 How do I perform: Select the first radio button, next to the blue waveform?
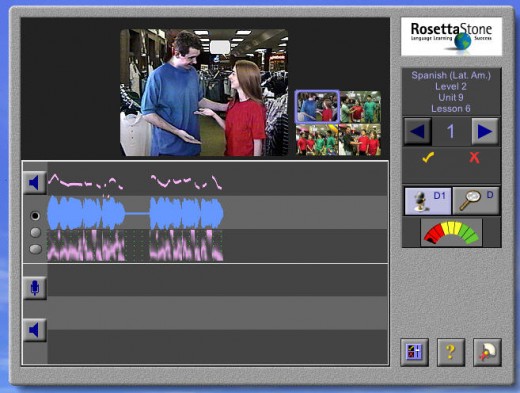coord(35,216)
